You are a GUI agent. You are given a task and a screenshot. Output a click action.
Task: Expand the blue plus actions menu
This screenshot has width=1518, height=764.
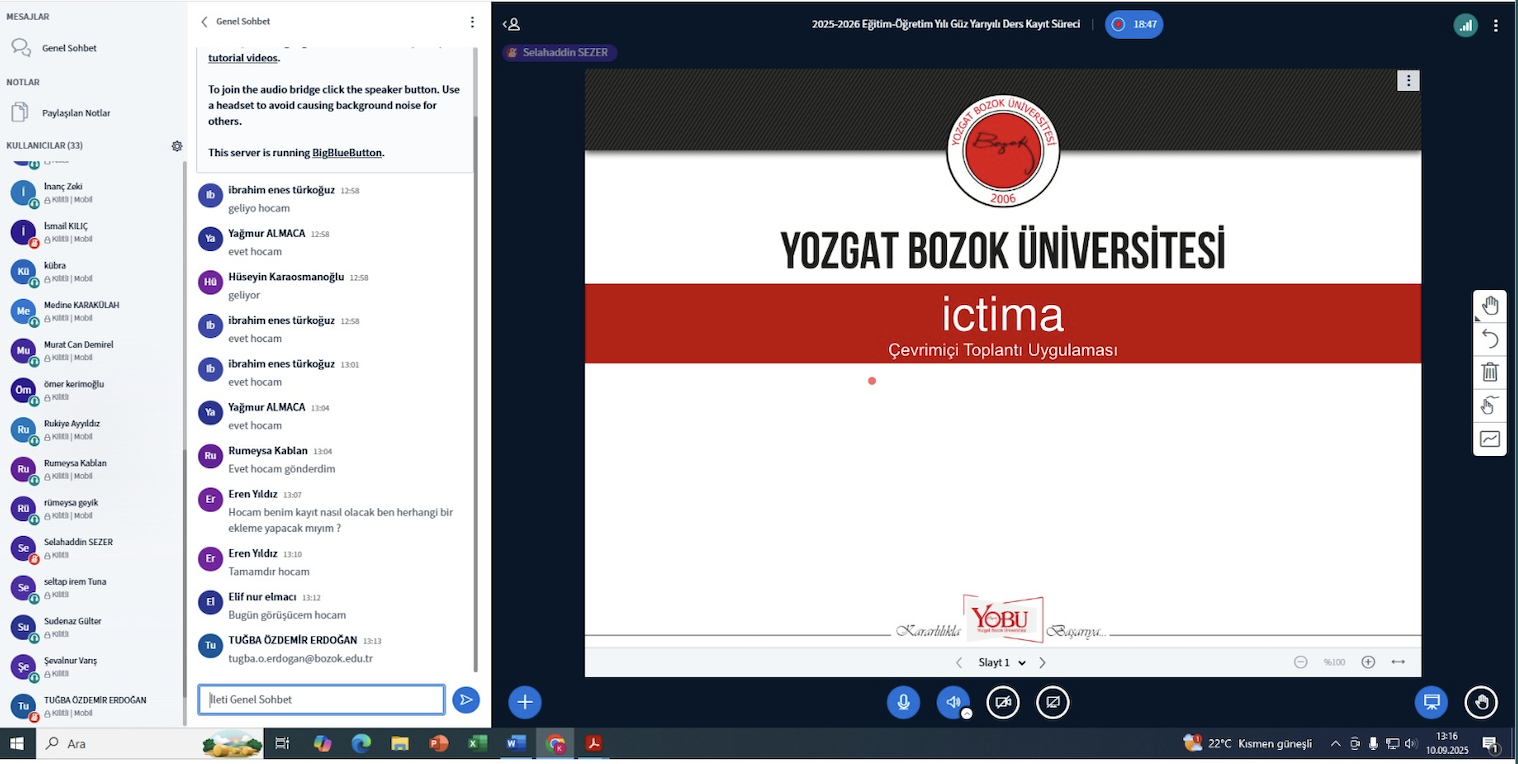[525, 702]
